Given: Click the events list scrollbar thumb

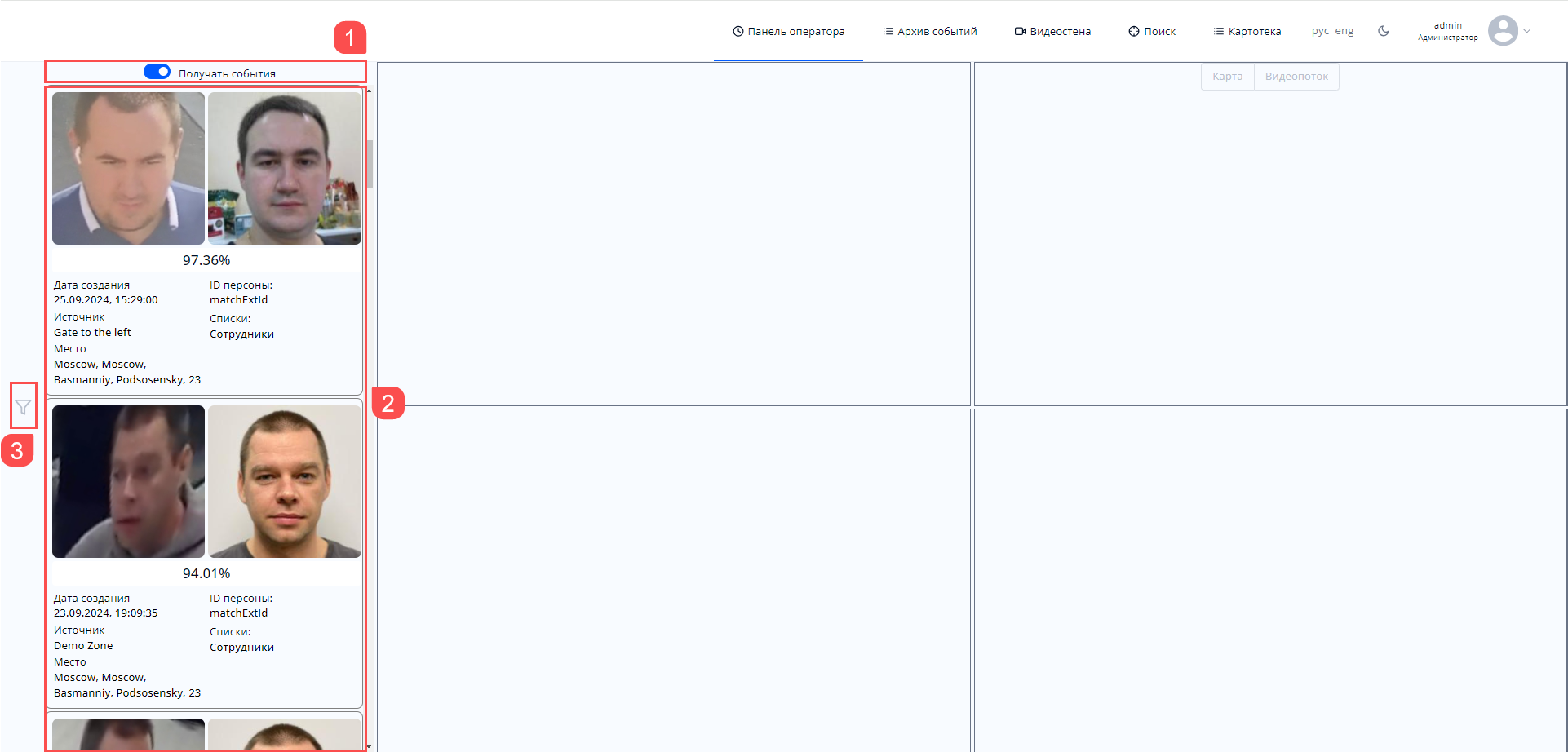Looking at the screenshot, I should tap(370, 164).
